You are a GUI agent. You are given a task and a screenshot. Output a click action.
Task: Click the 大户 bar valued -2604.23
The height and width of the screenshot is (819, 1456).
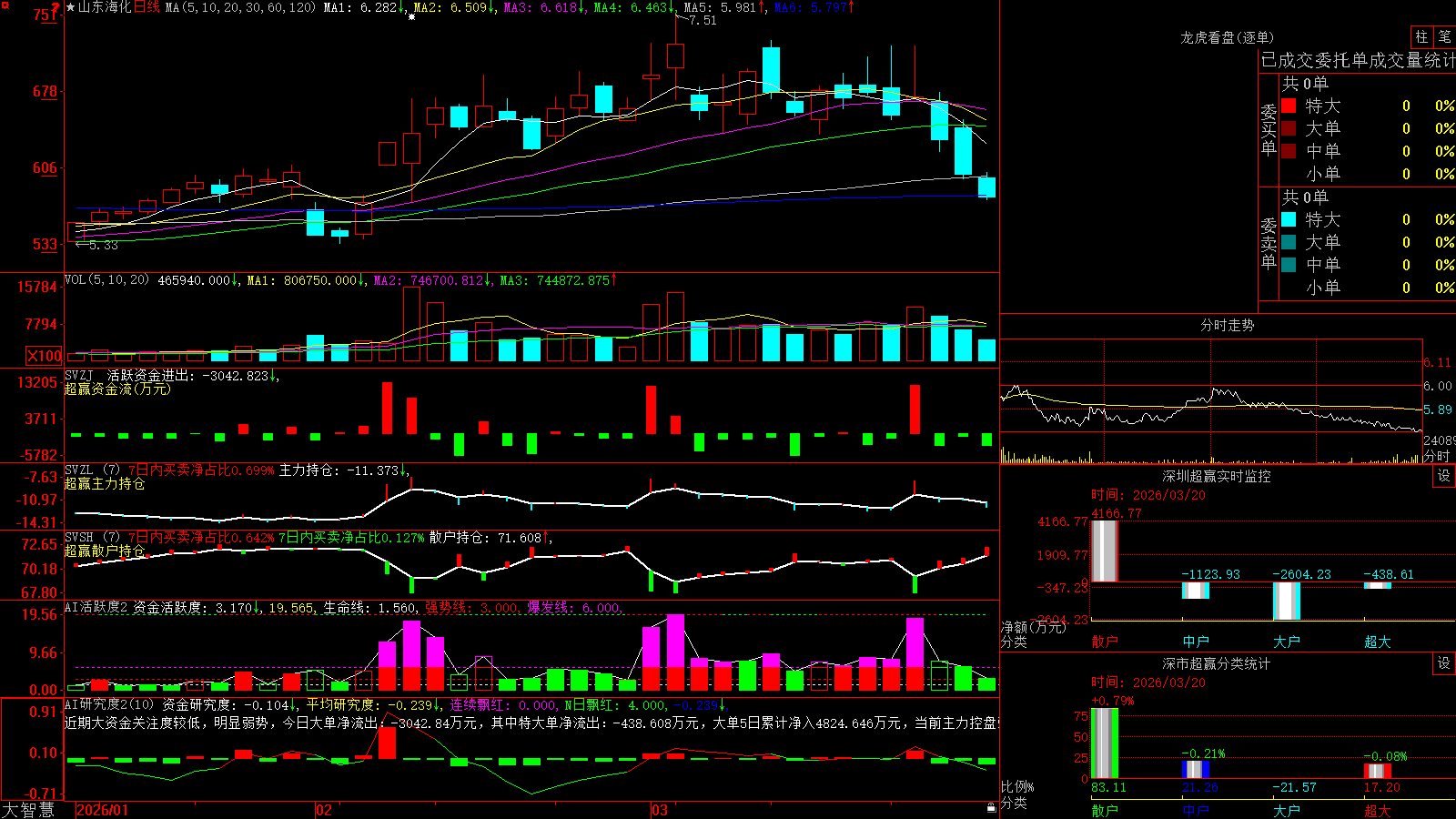(x=1286, y=602)
